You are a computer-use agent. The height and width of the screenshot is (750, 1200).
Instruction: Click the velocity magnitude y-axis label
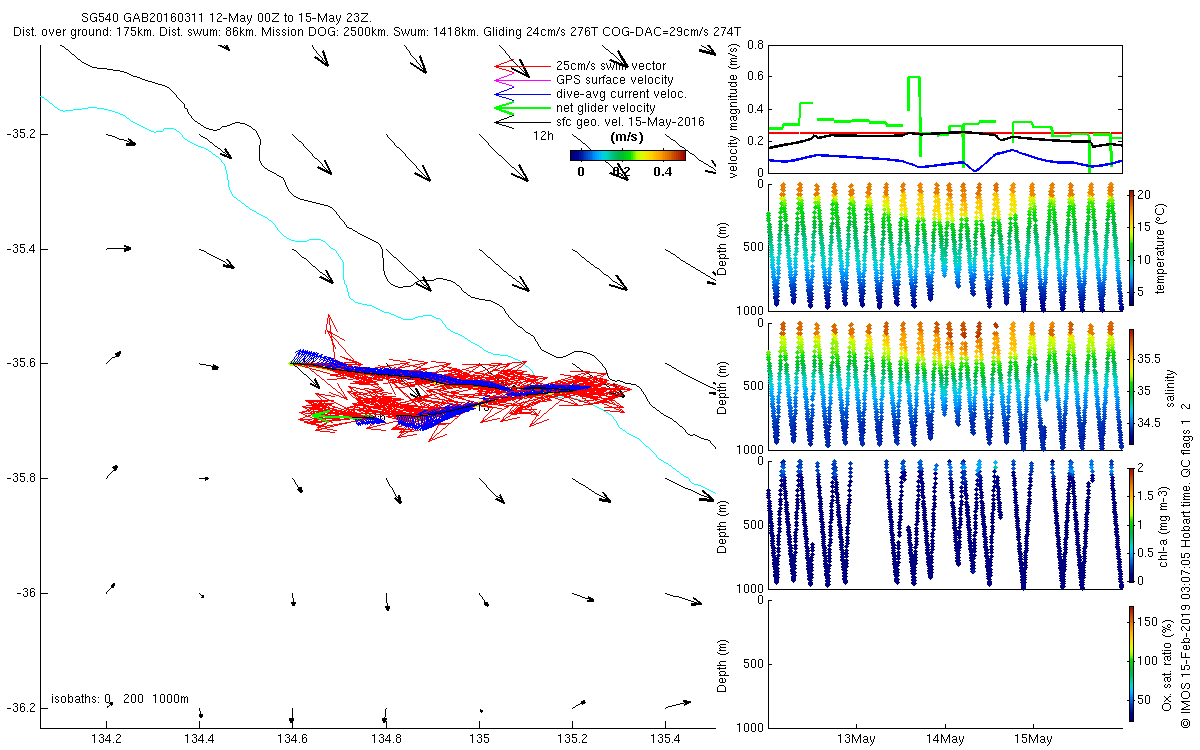(733, 109)
